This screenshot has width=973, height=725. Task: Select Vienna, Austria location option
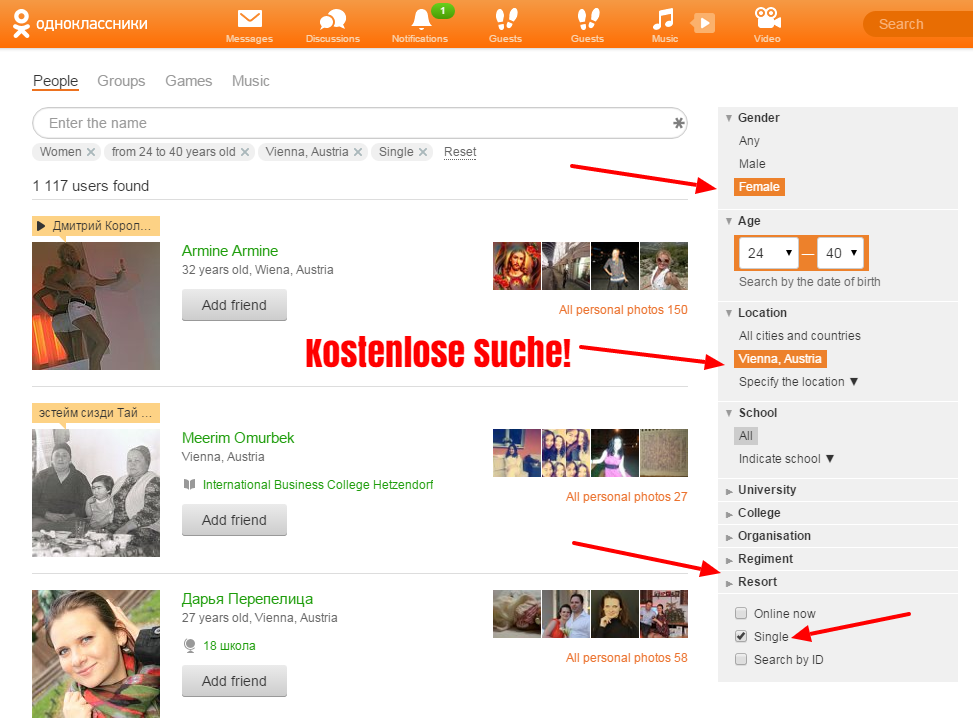(780, 359)
